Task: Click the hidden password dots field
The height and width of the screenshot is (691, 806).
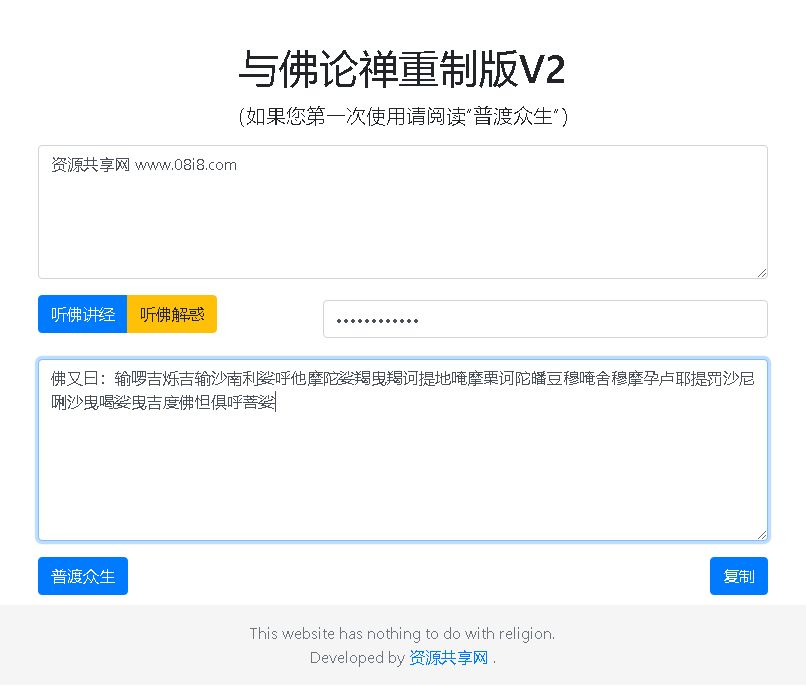Action: (x=545, y=318)
